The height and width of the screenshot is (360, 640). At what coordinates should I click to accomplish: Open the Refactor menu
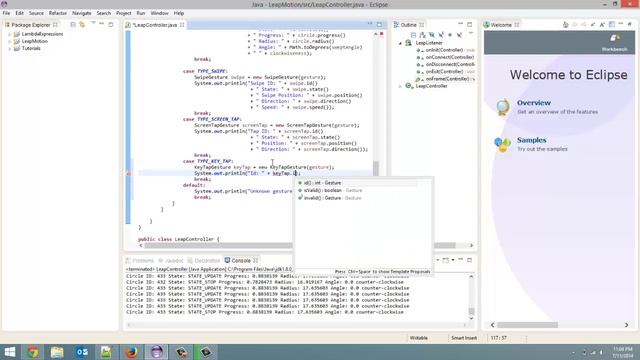[58, 13]
